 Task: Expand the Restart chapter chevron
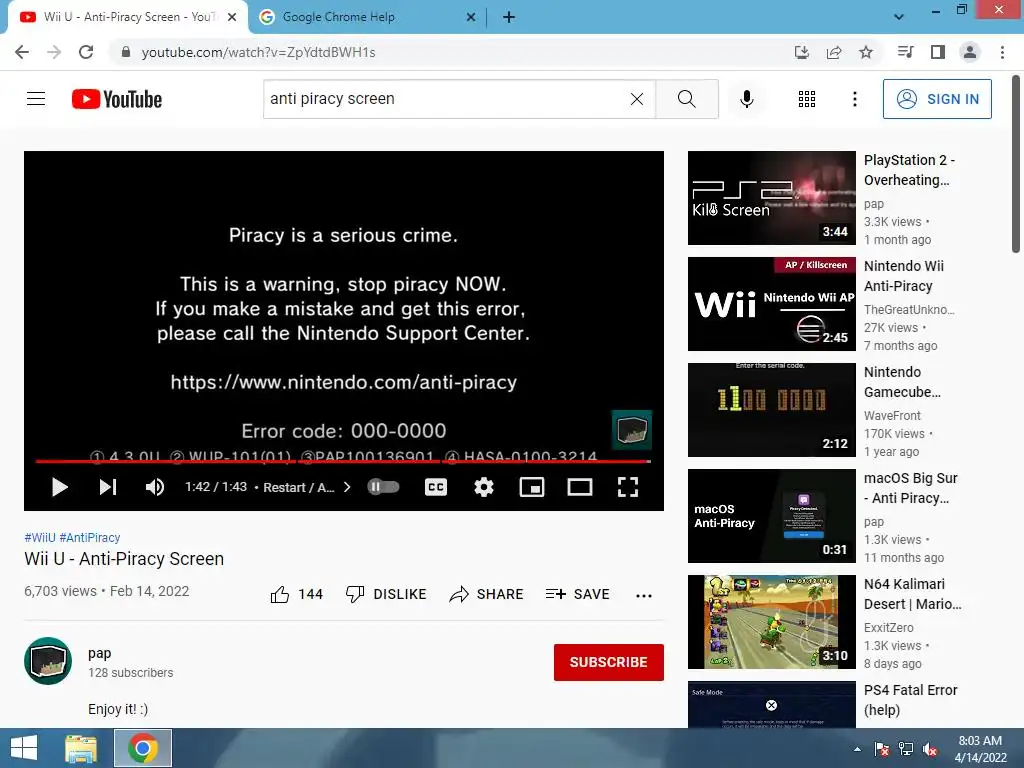pyautogui.click(x=347, y=487)
